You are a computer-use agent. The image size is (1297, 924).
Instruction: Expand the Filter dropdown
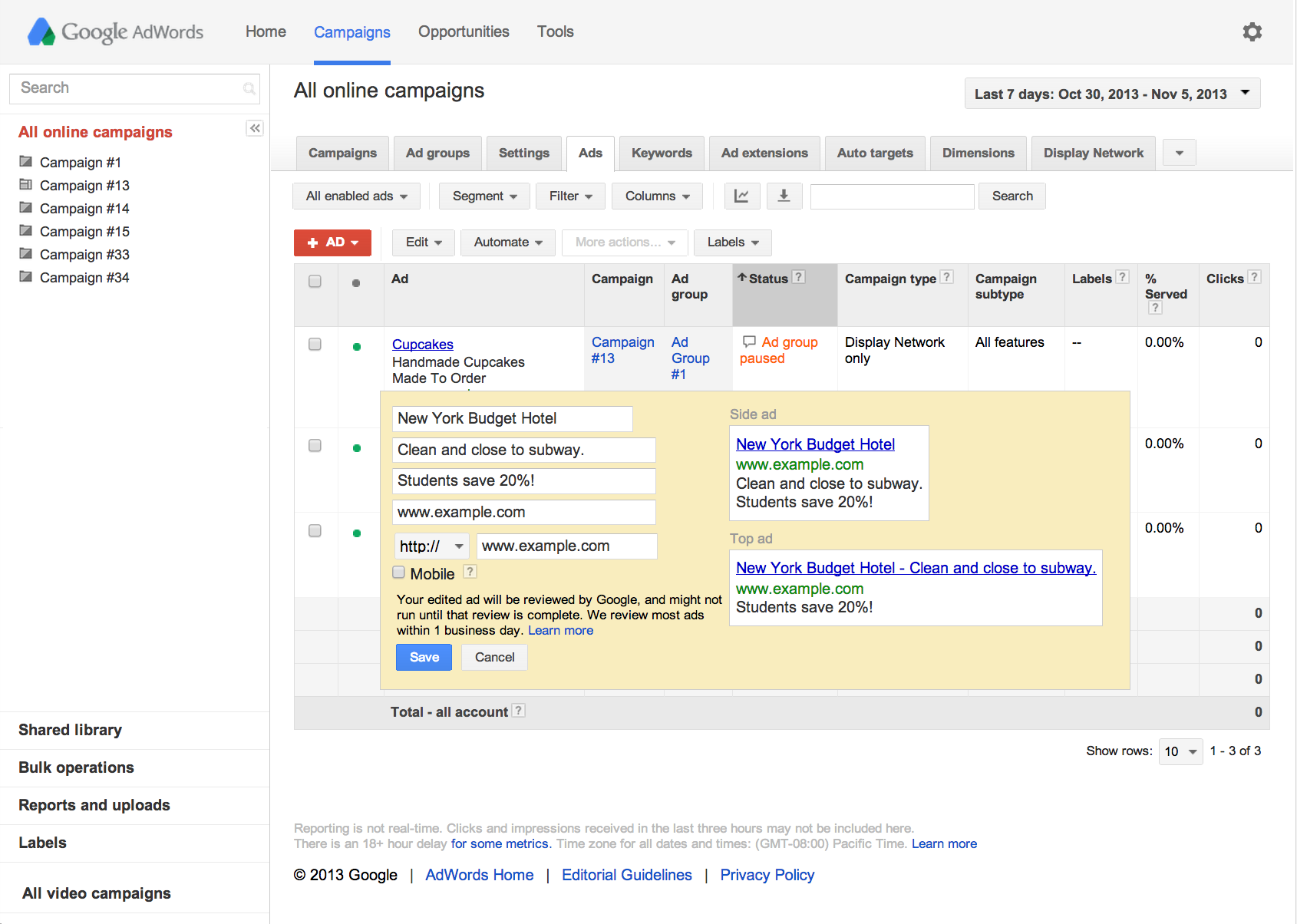(x=571, y=196)
